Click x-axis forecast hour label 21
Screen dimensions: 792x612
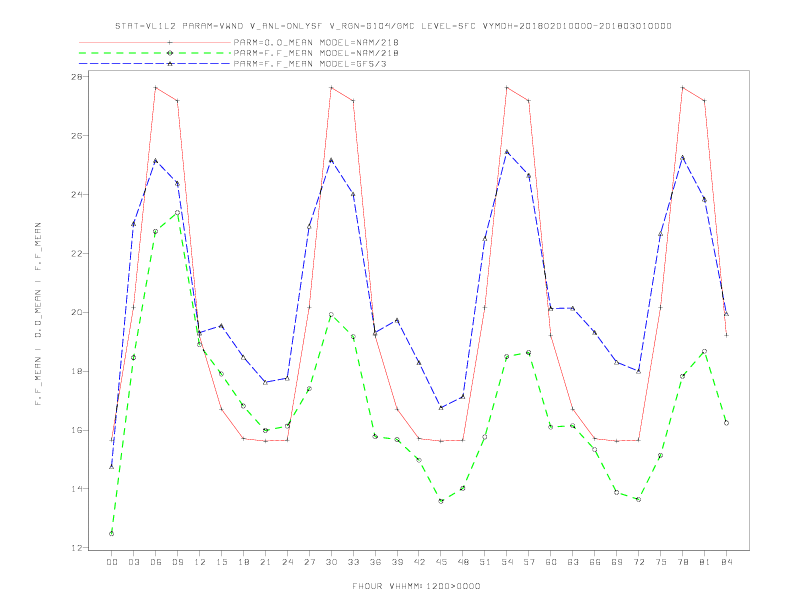coord(265,562)
